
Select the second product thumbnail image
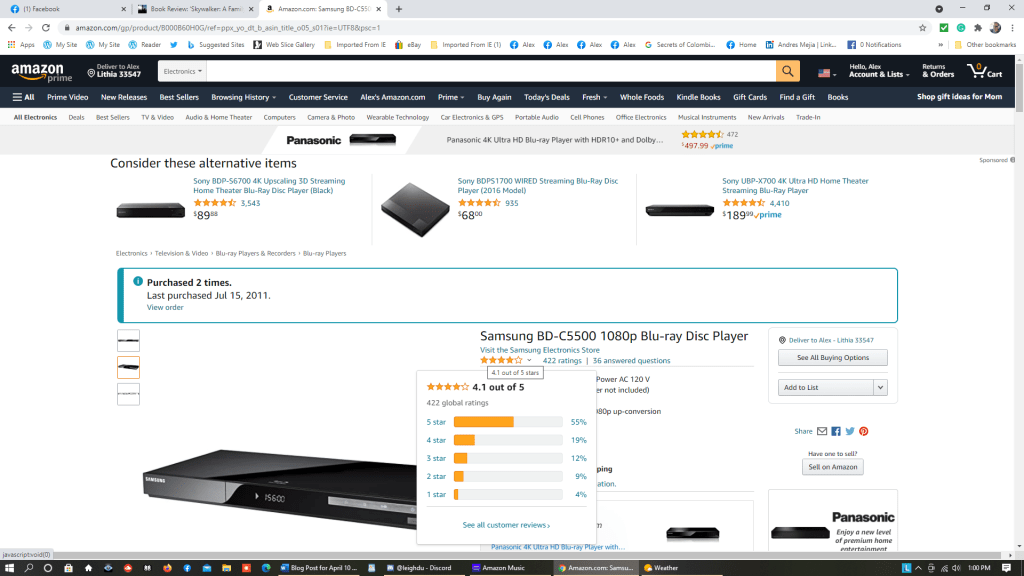(x=129, y=368)
